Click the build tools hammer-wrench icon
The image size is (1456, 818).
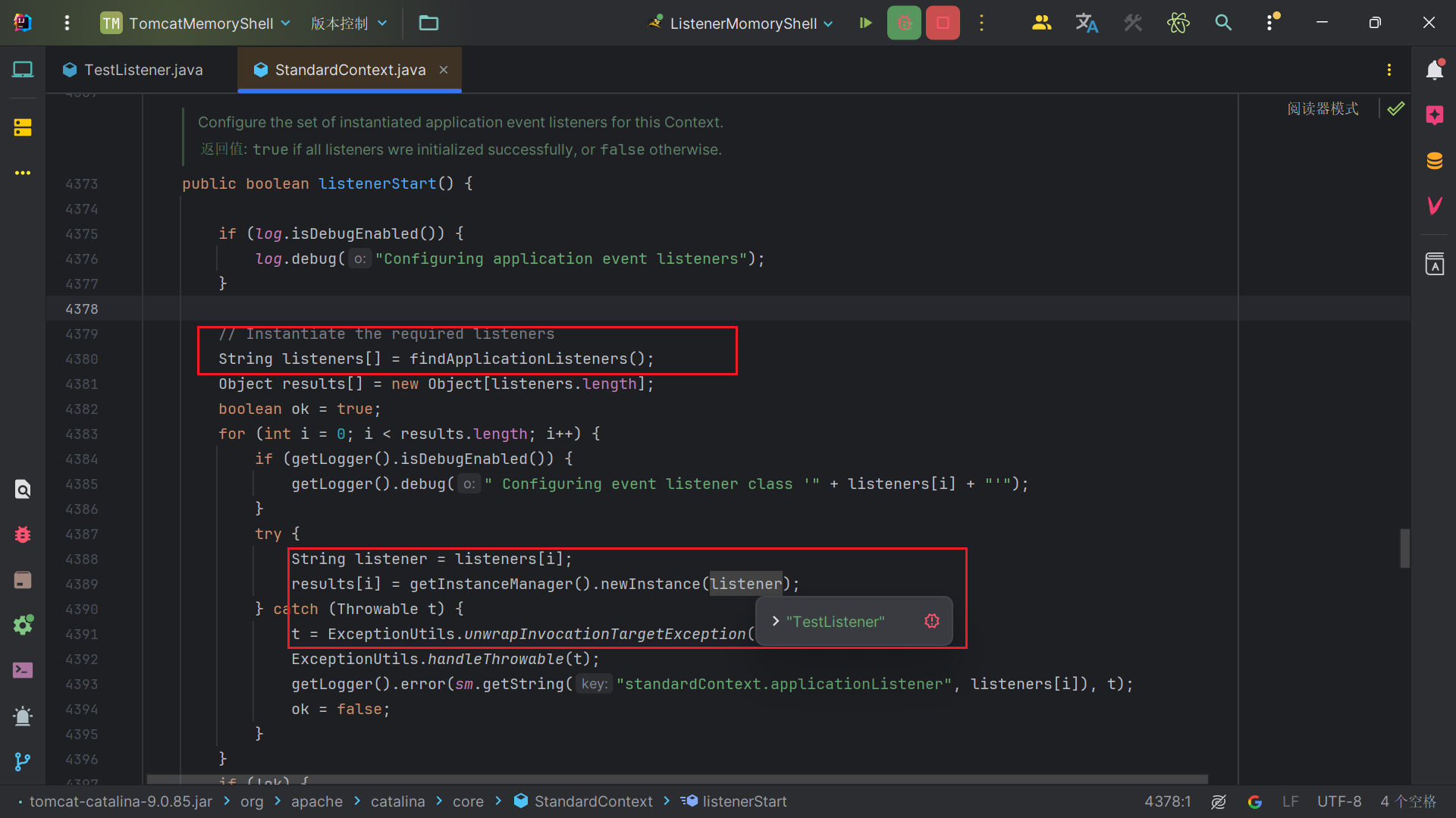[1133, 23]
